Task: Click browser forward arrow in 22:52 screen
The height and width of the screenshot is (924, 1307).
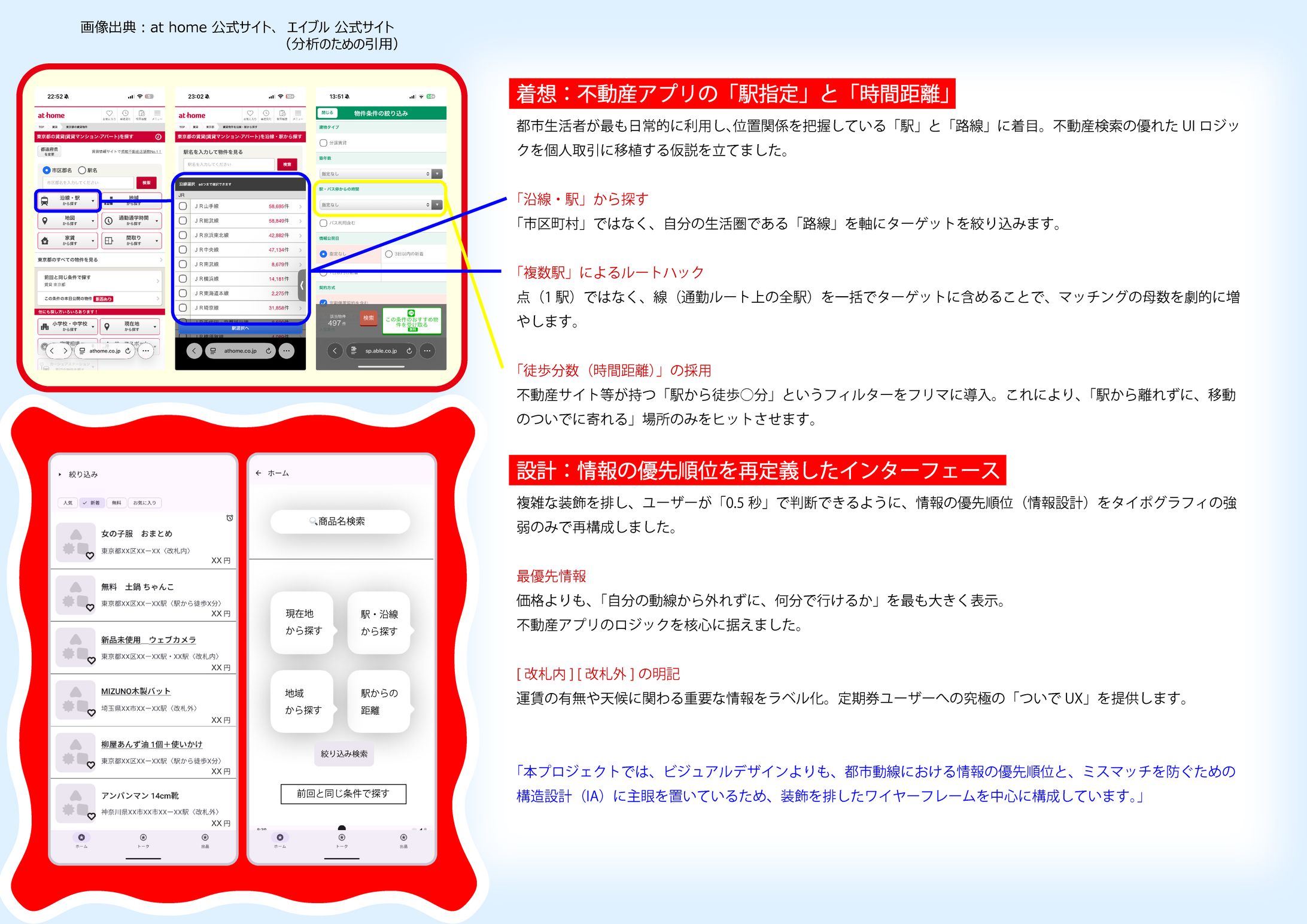Action: (65, 351)
